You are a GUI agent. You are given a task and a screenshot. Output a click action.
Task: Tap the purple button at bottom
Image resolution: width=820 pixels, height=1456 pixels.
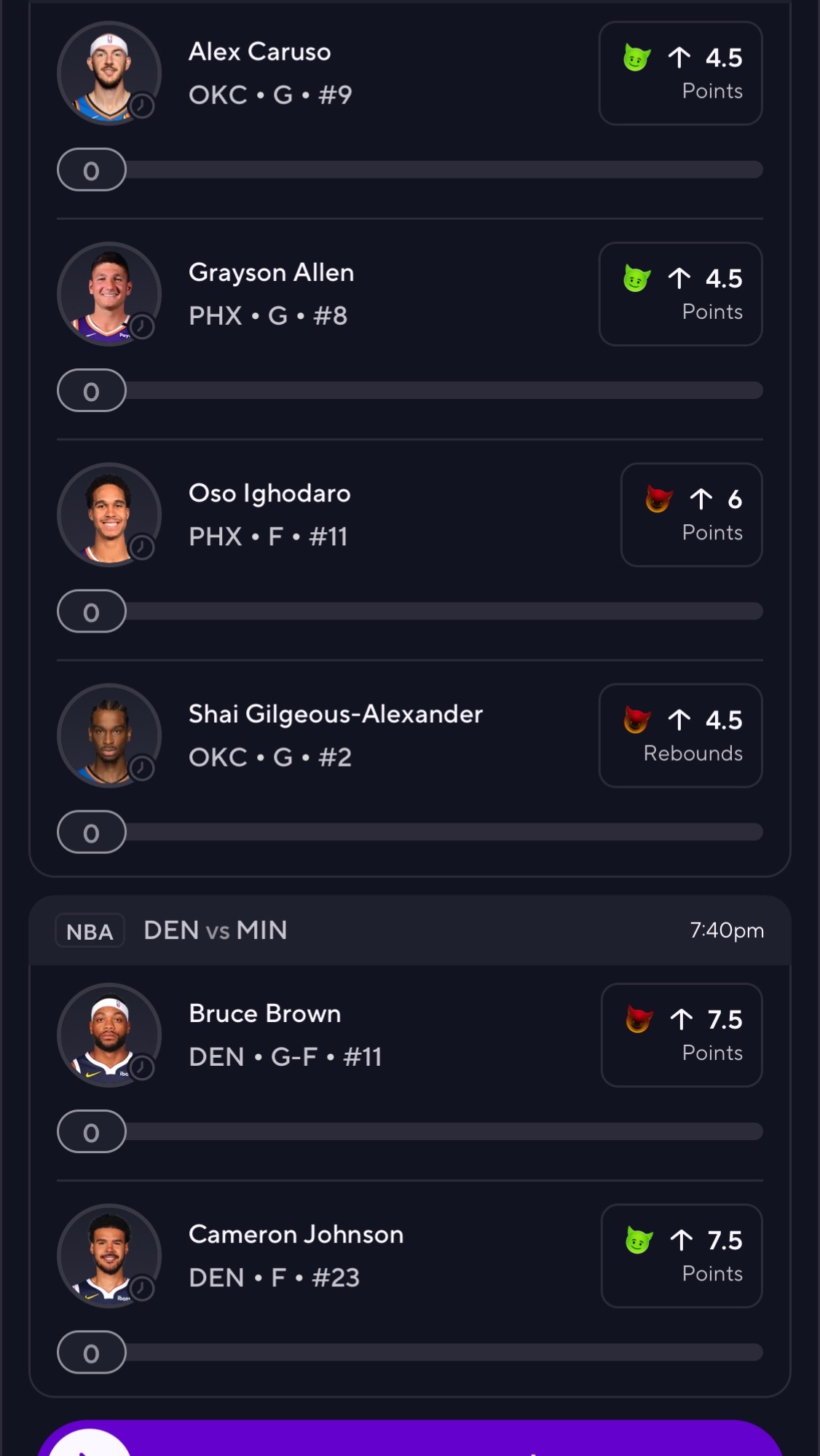[x=410, y=1438]
